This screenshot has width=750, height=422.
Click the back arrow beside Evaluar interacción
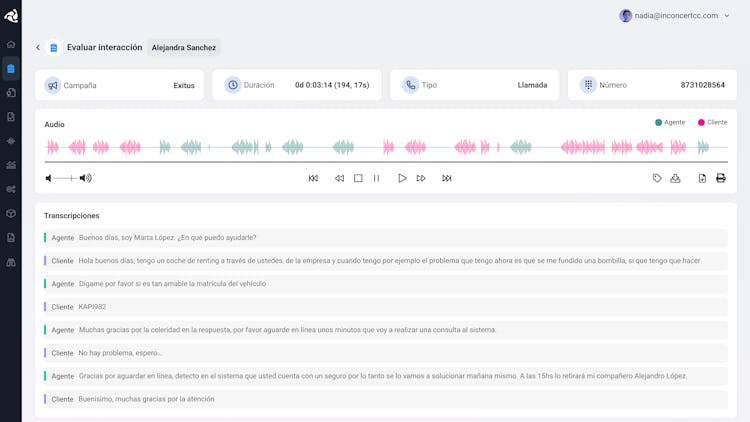tap(38, 47)
